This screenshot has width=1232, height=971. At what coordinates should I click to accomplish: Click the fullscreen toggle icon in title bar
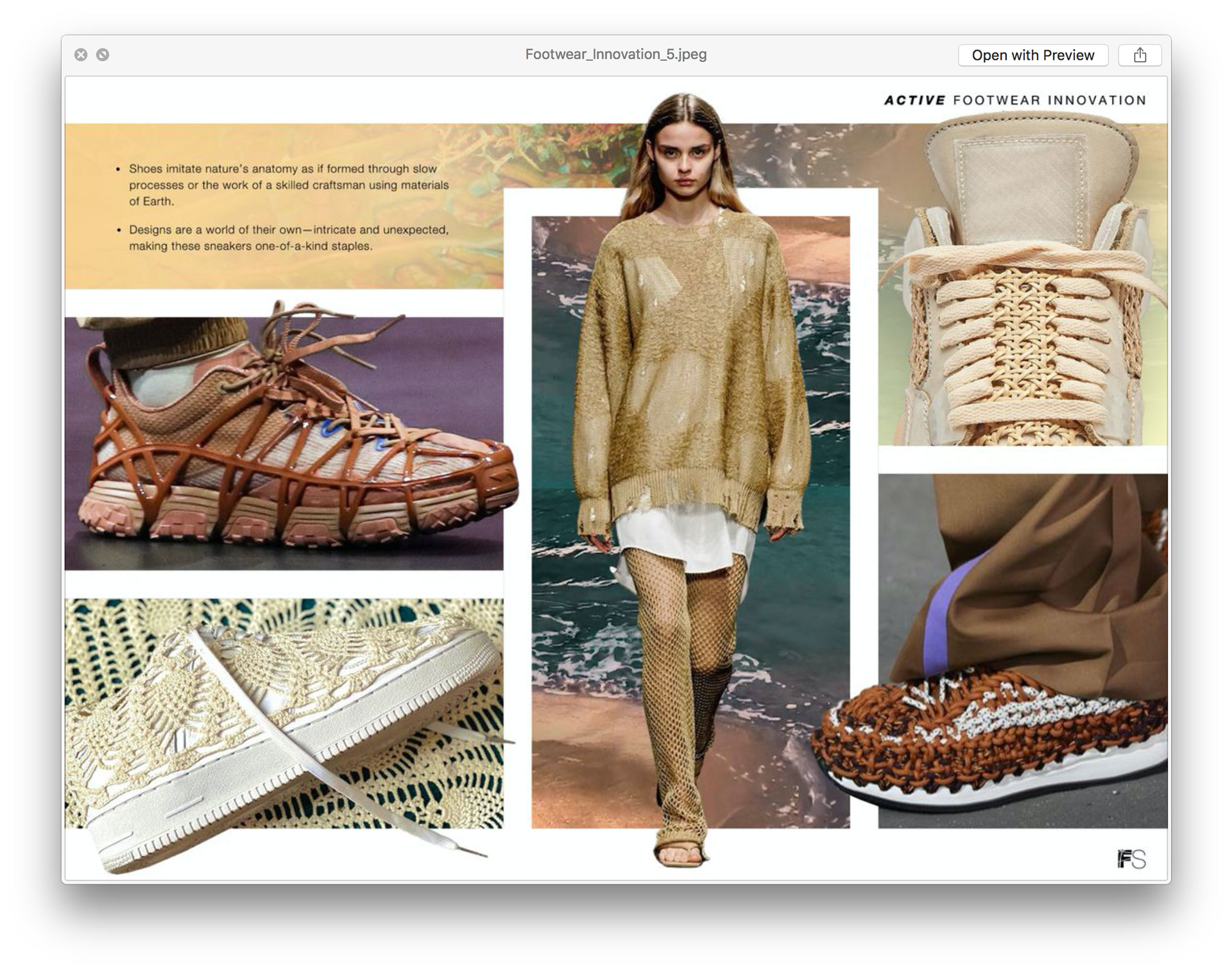(x=103, y=55)
